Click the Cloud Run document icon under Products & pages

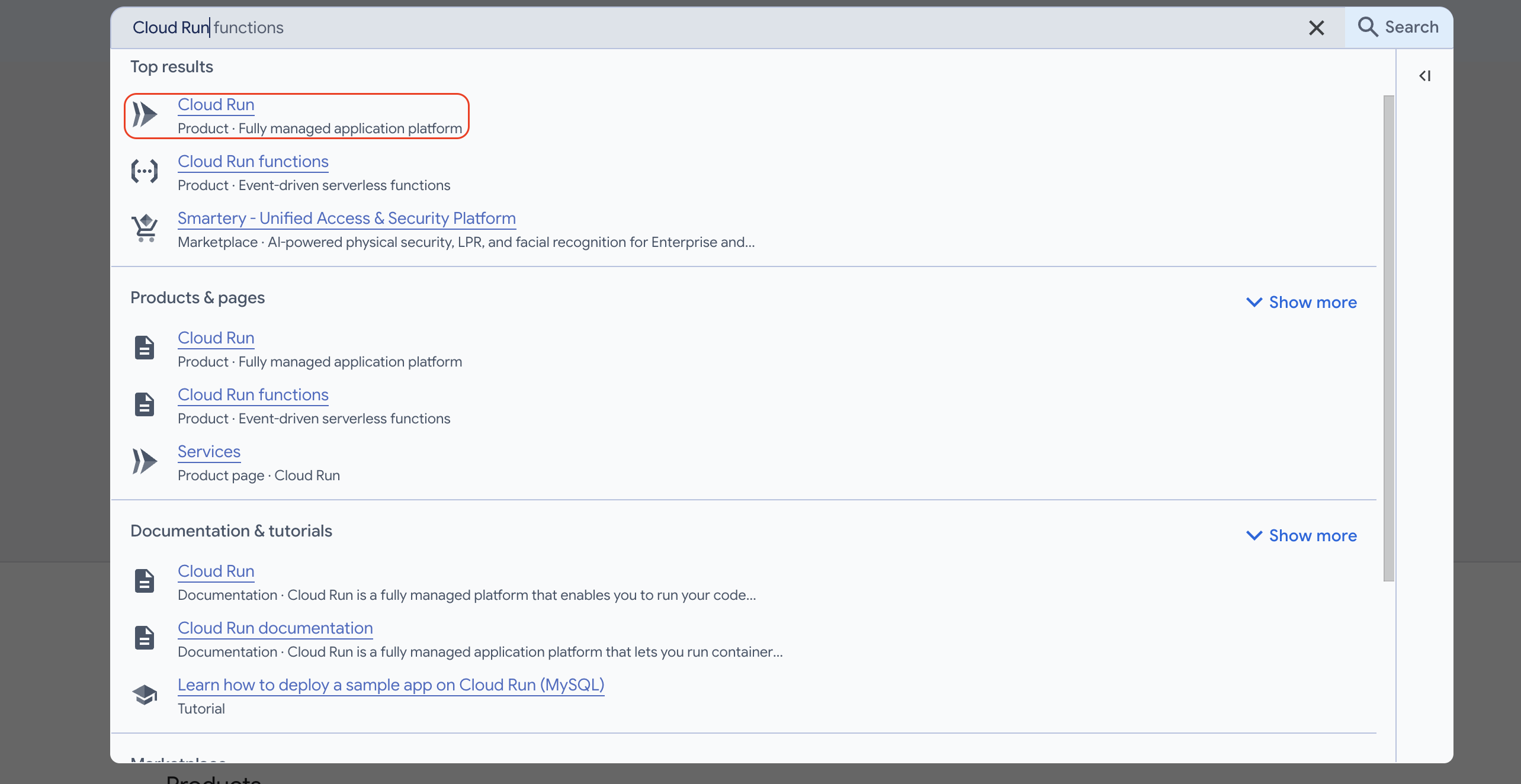[x=145, y=348]
